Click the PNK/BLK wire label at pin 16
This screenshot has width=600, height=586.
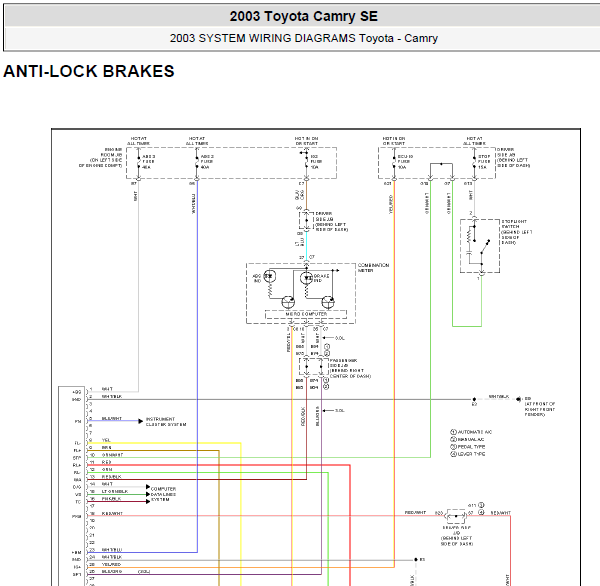(x=111, y=499)
